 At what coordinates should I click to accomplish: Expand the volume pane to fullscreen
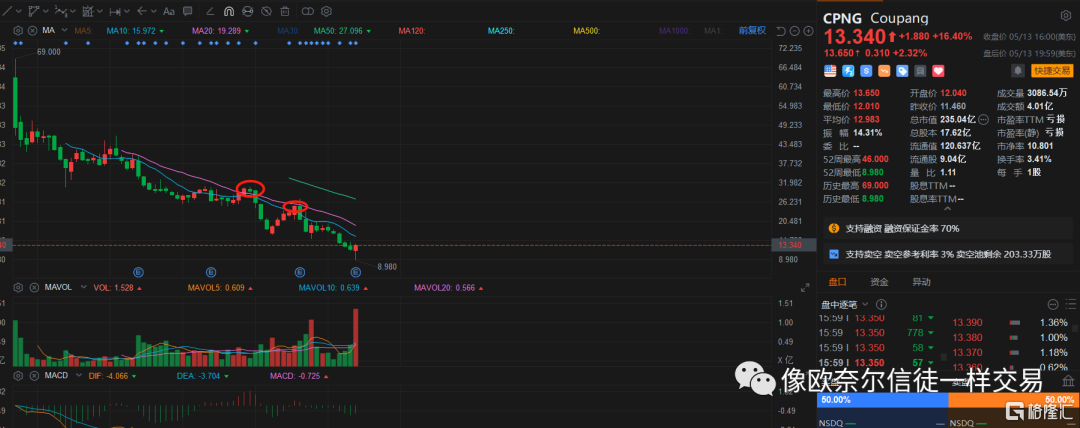(x=804, y=287)
